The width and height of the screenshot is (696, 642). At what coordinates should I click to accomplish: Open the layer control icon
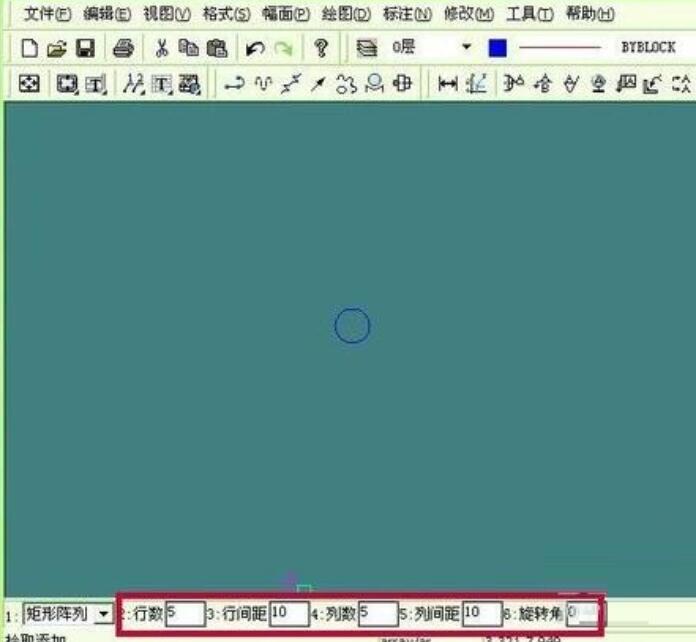tap(366, 48)
